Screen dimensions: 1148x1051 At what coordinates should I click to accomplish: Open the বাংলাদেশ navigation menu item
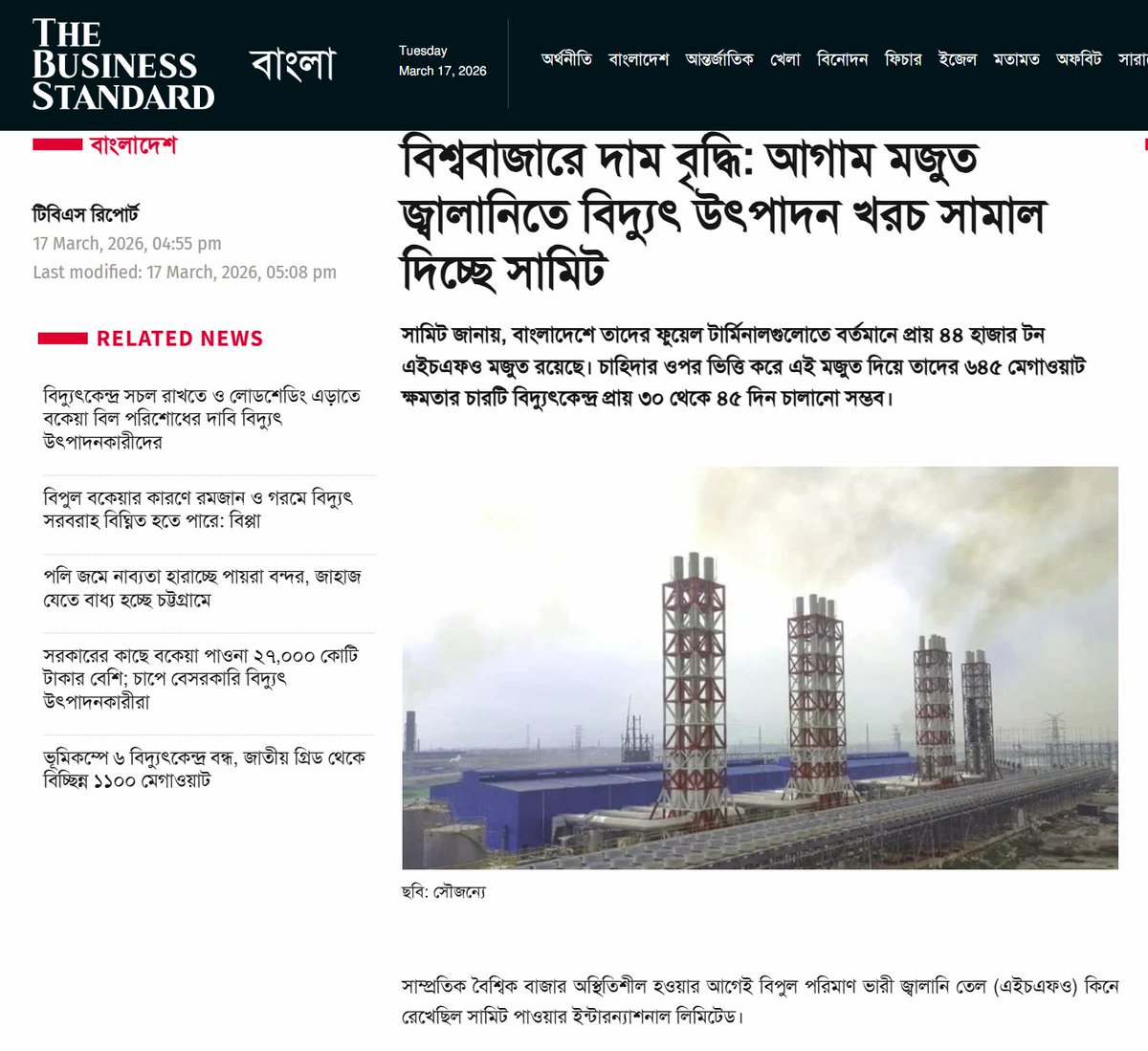coord(639,59)
